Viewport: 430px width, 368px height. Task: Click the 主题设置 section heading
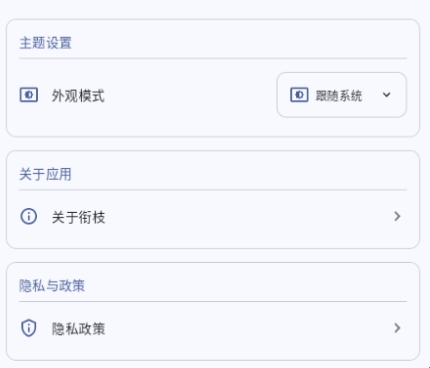click(x=45, y=43)
